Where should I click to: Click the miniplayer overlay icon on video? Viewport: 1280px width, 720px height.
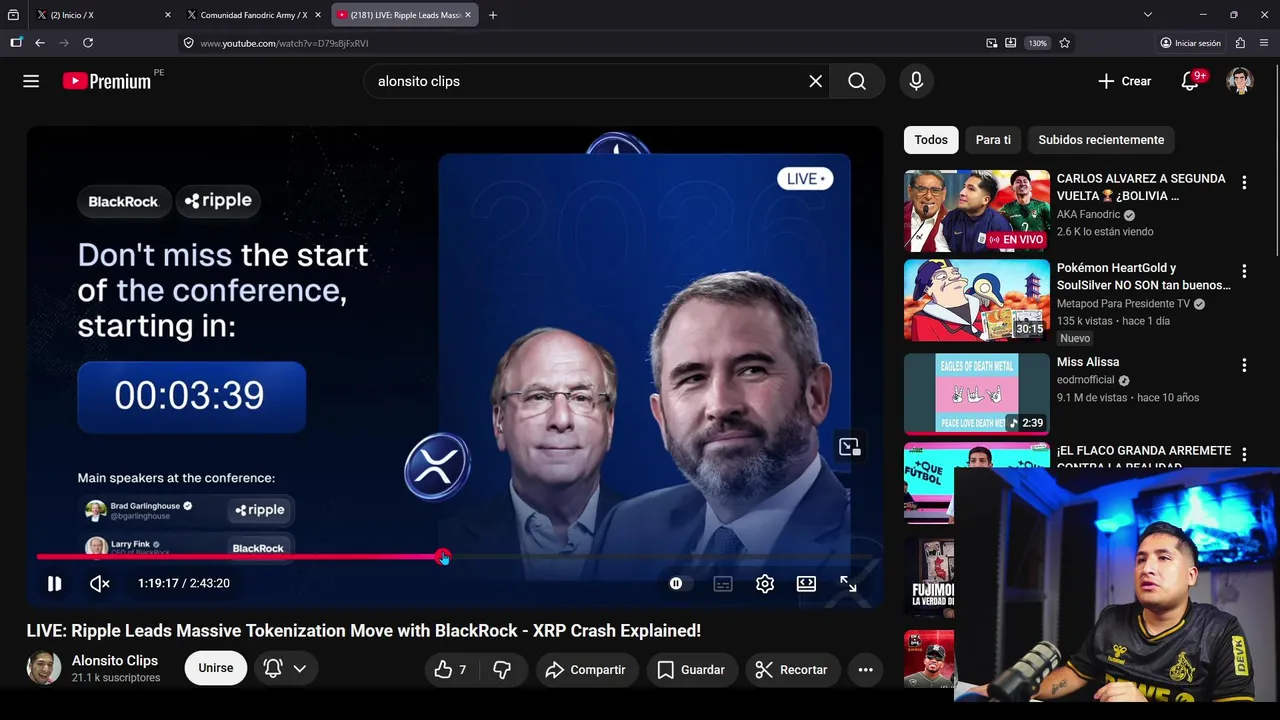(849, 446)
